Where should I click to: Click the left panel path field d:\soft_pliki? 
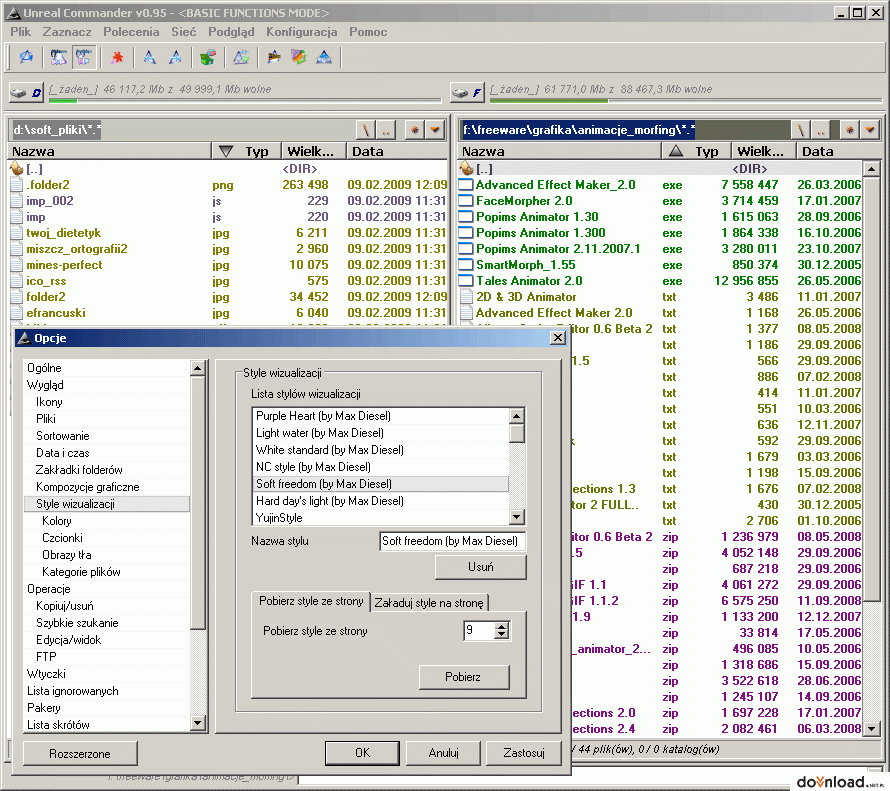coord(183,131)
